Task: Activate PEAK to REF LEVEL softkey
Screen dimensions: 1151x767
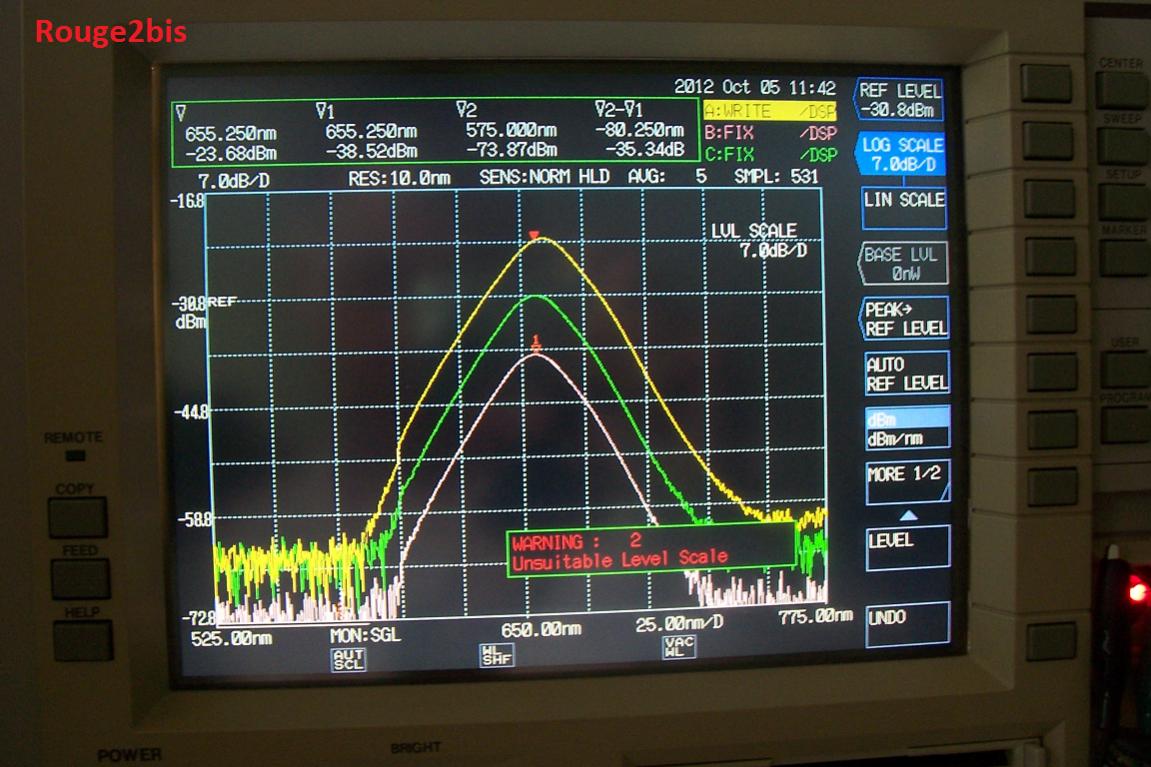Action: (x=904, y=319)
